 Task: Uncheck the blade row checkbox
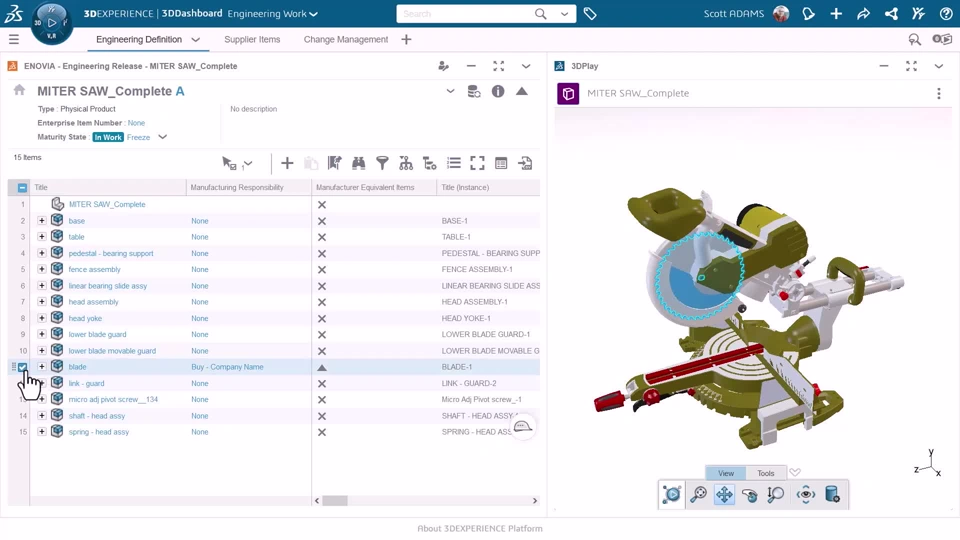(23, 367)
